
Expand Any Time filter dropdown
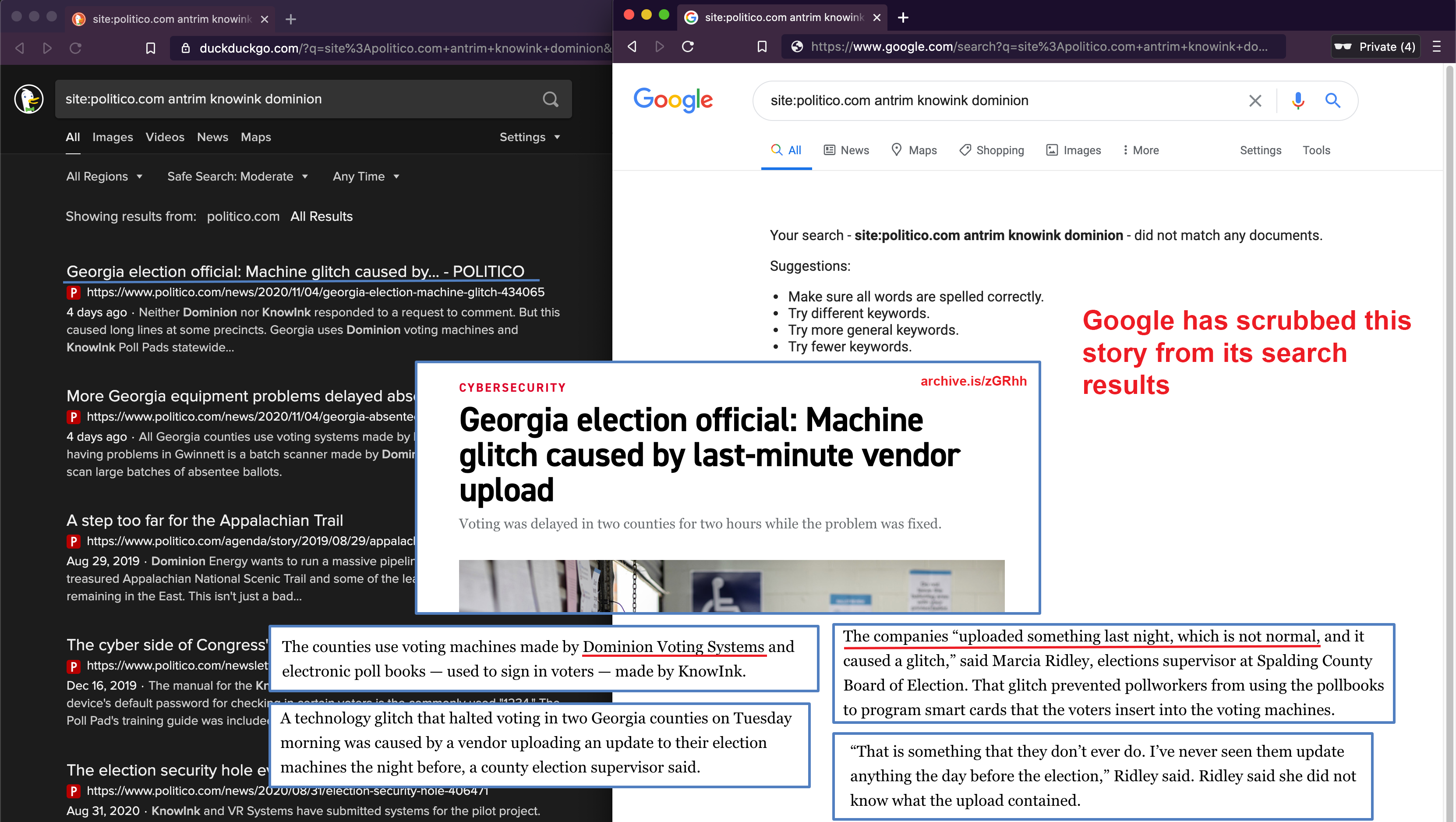(x=366, y=177)
